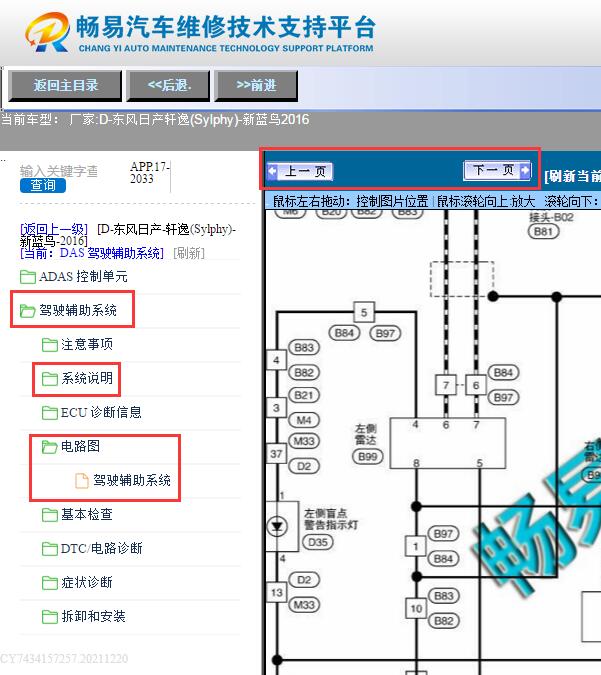Expand the 基本检查 folder
The height and width of the screenshot is (675, 601).
(x=87, y=514)
